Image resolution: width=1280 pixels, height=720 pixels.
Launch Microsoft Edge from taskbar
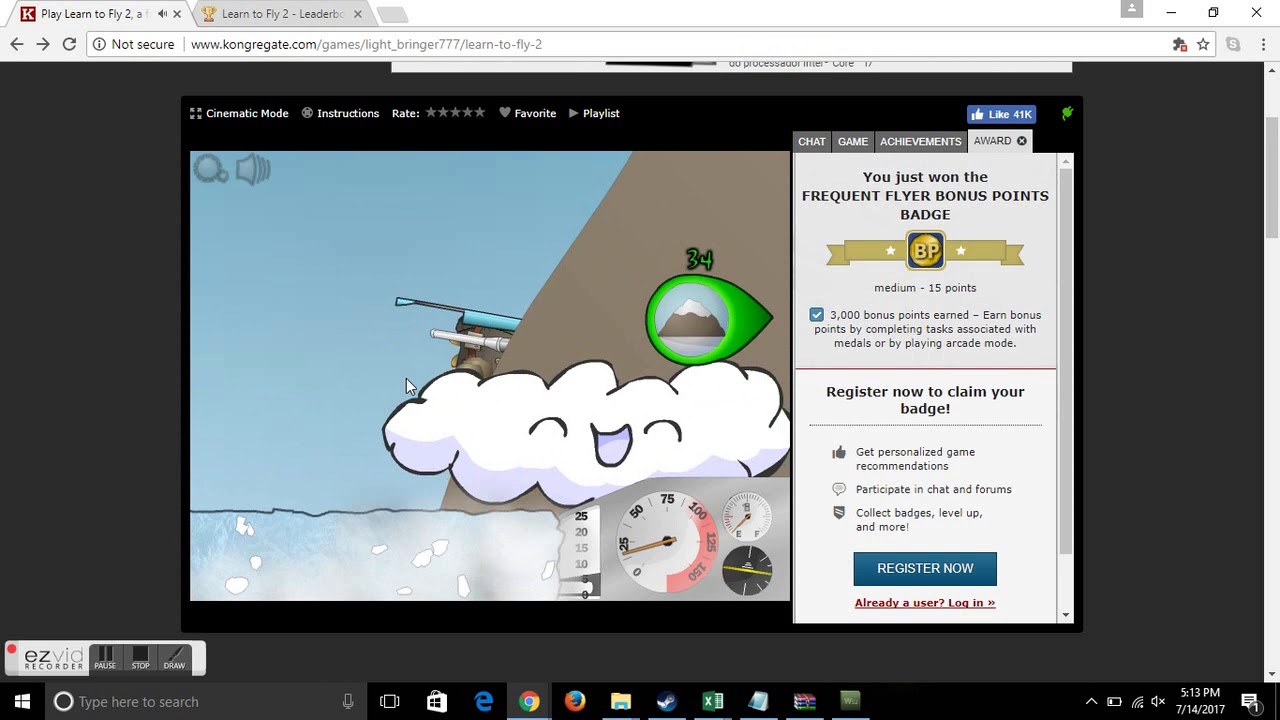483,701
